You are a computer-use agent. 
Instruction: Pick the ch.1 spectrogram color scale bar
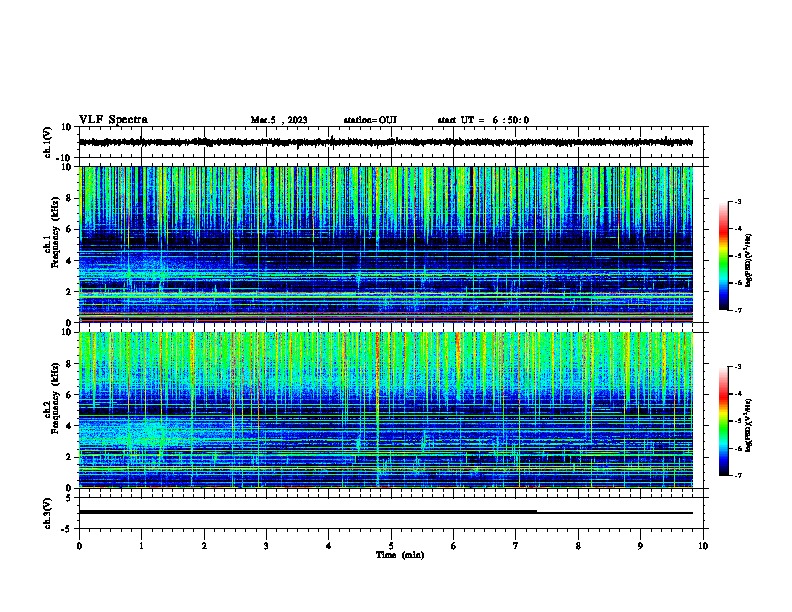724,256
